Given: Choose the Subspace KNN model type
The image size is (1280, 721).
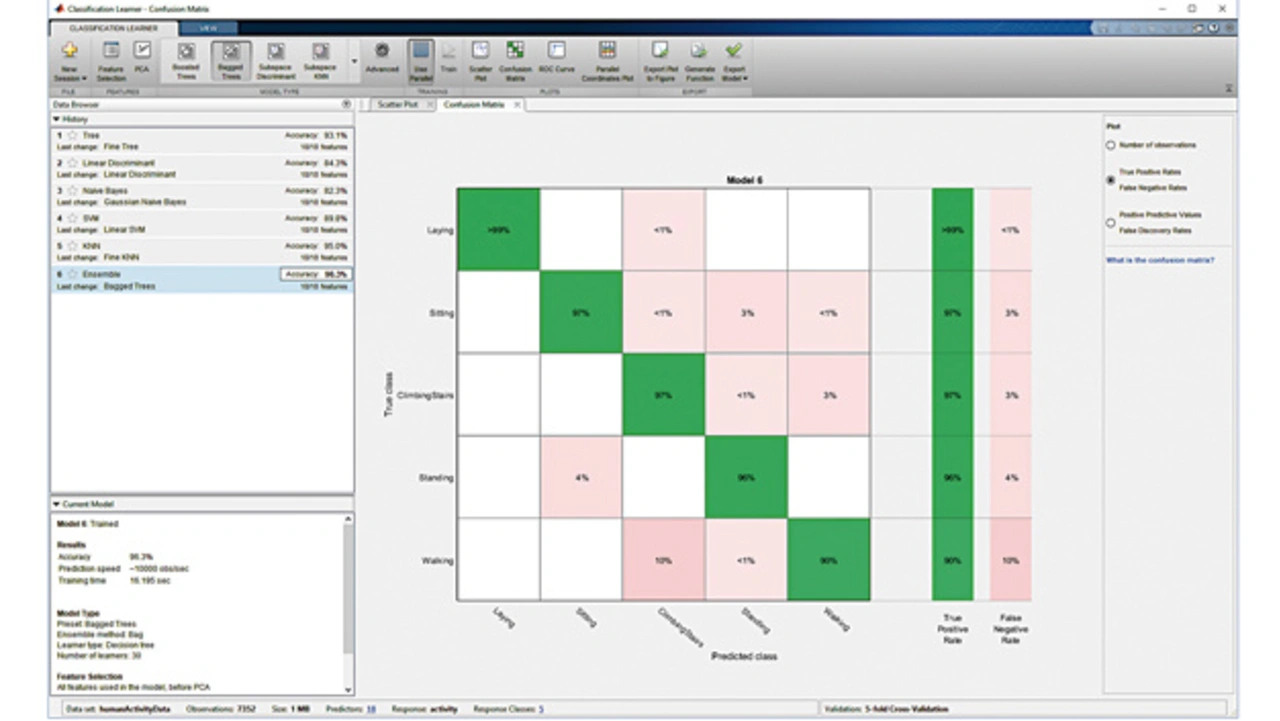Looking at the screenshot, I should point(320,59).
